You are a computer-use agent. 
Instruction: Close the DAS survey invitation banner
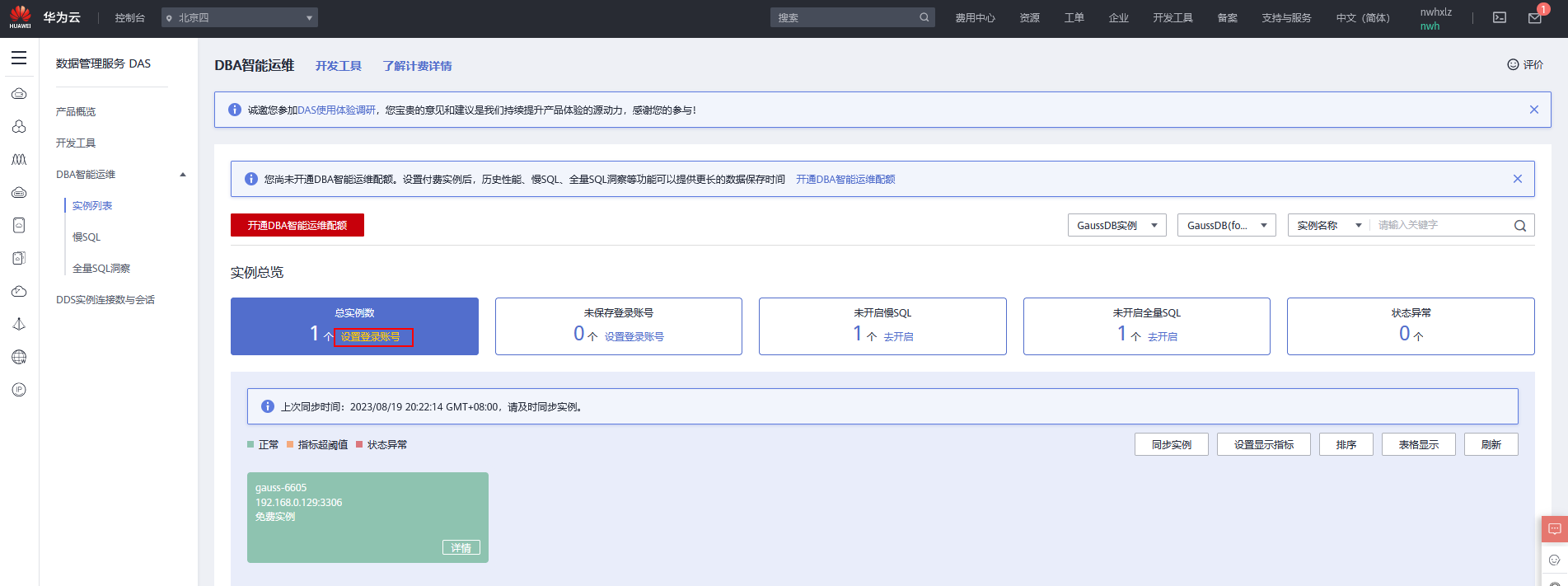click(1534, 110)
